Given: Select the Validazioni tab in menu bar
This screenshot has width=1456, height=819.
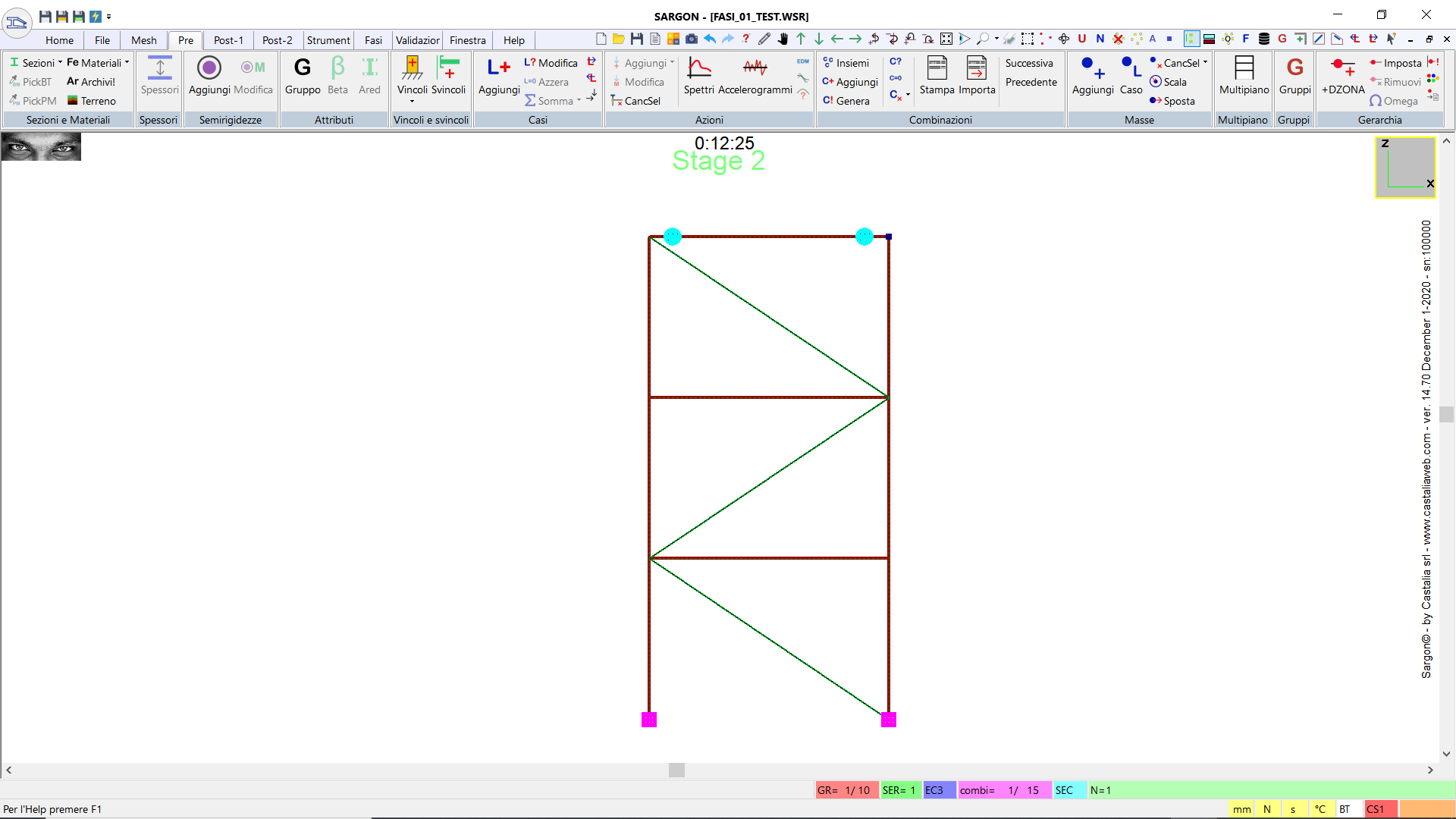Looking at the screenshot, I should coord(418,40).
